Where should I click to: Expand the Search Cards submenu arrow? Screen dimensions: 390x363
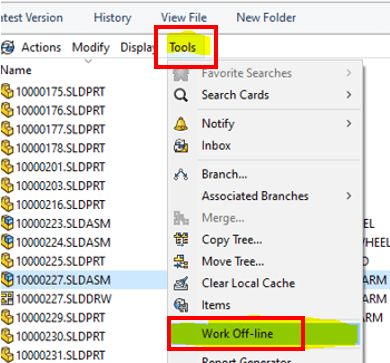(x=349, y=95)
